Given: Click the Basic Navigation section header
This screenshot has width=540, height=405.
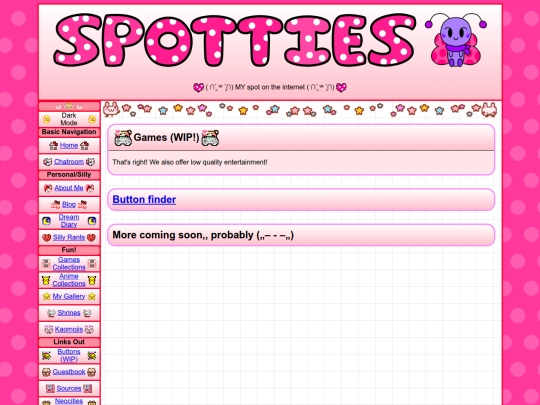Looking at the screenshot, I should (x=69, y=132).
